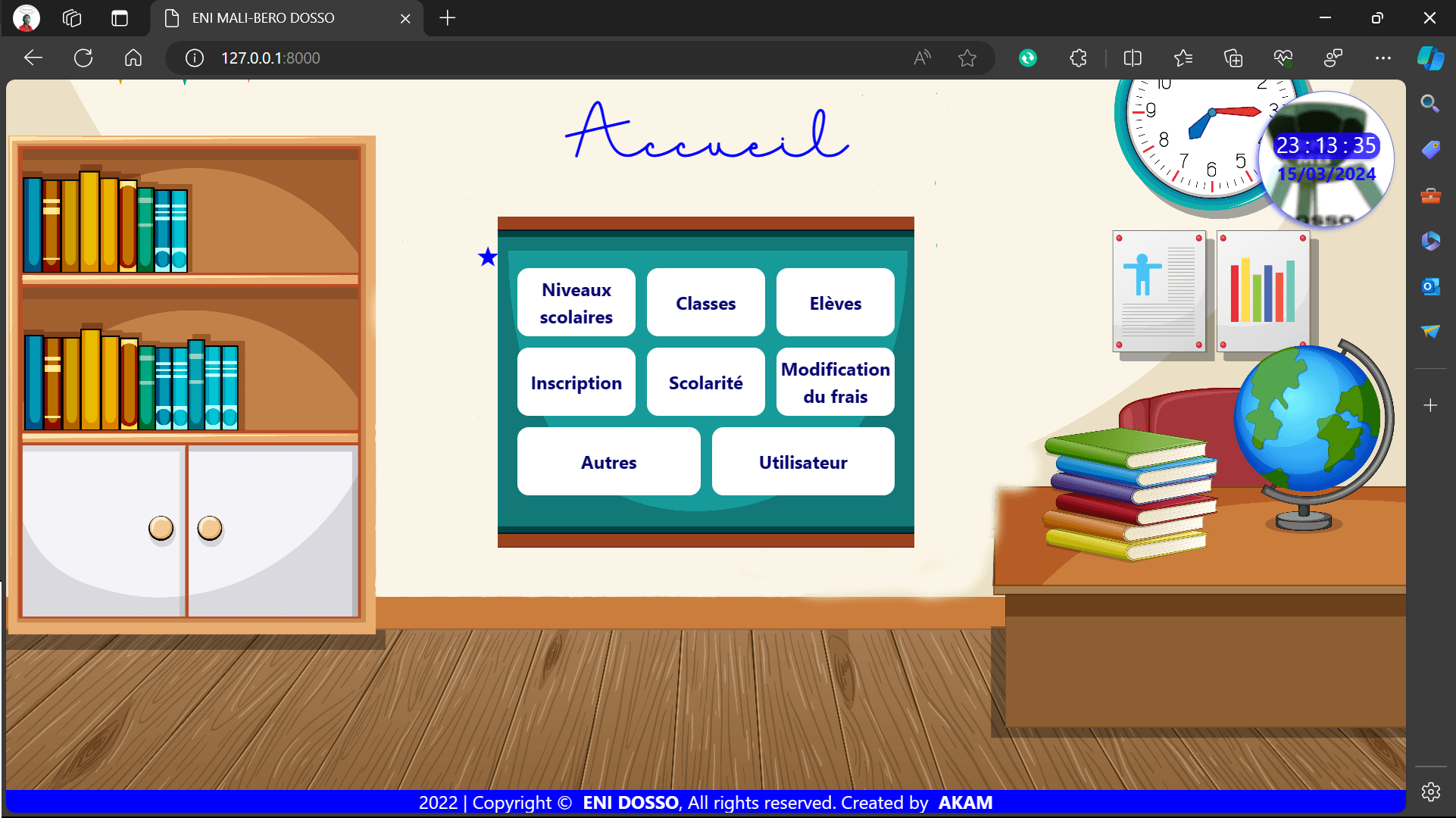Image resolution: width=1456 pixels, height=818 pixels.
Task: Add a sidebar app with plus
Action: tap(1430, 406)
